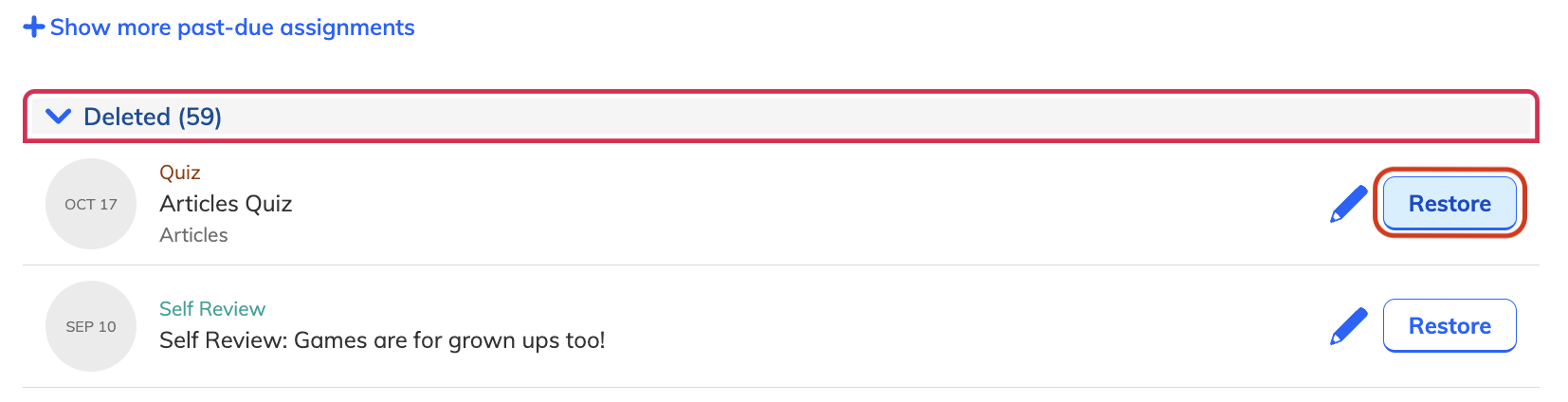Click the Quiz type label
The width and height of the screenshot is (1568, 402).
pyautogui.click(x=180, y=173)
